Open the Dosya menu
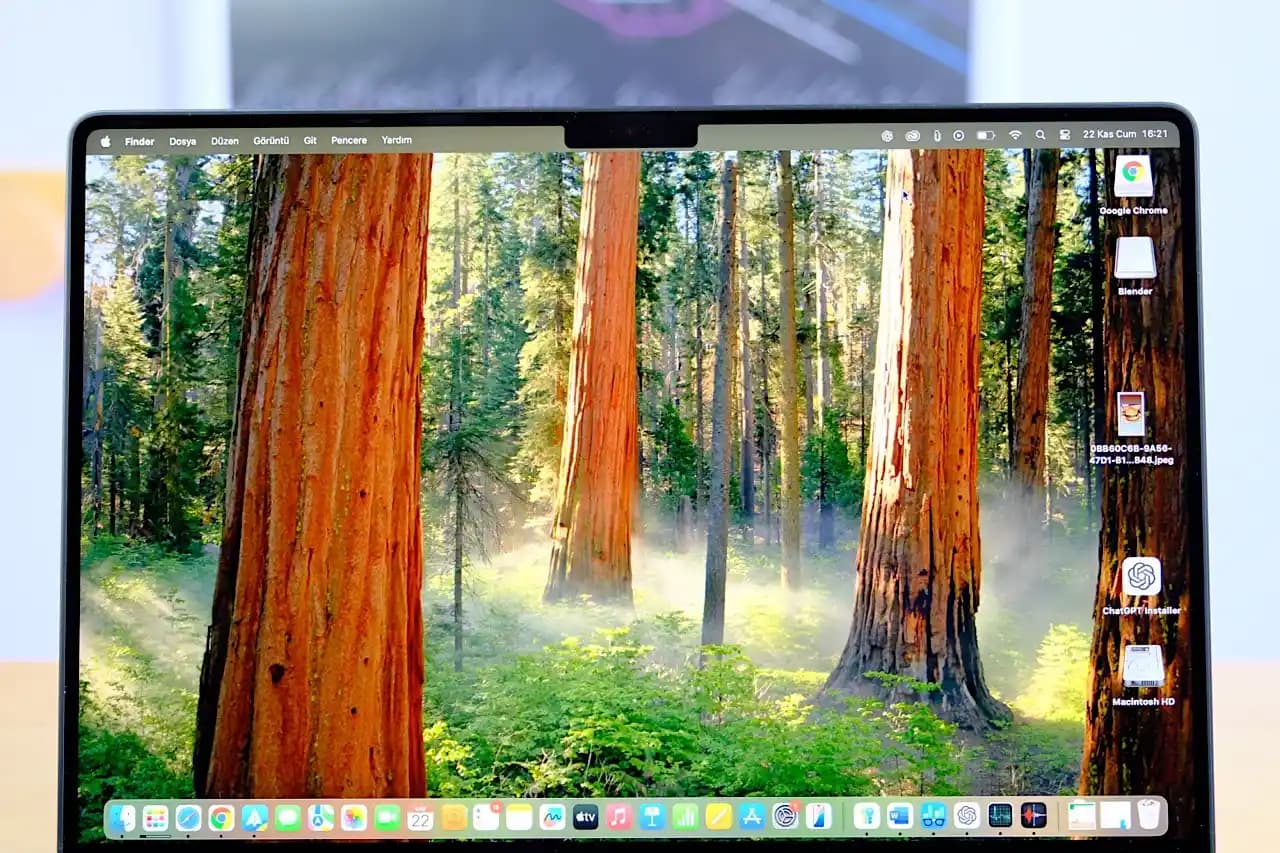 [x=182, y=141]
